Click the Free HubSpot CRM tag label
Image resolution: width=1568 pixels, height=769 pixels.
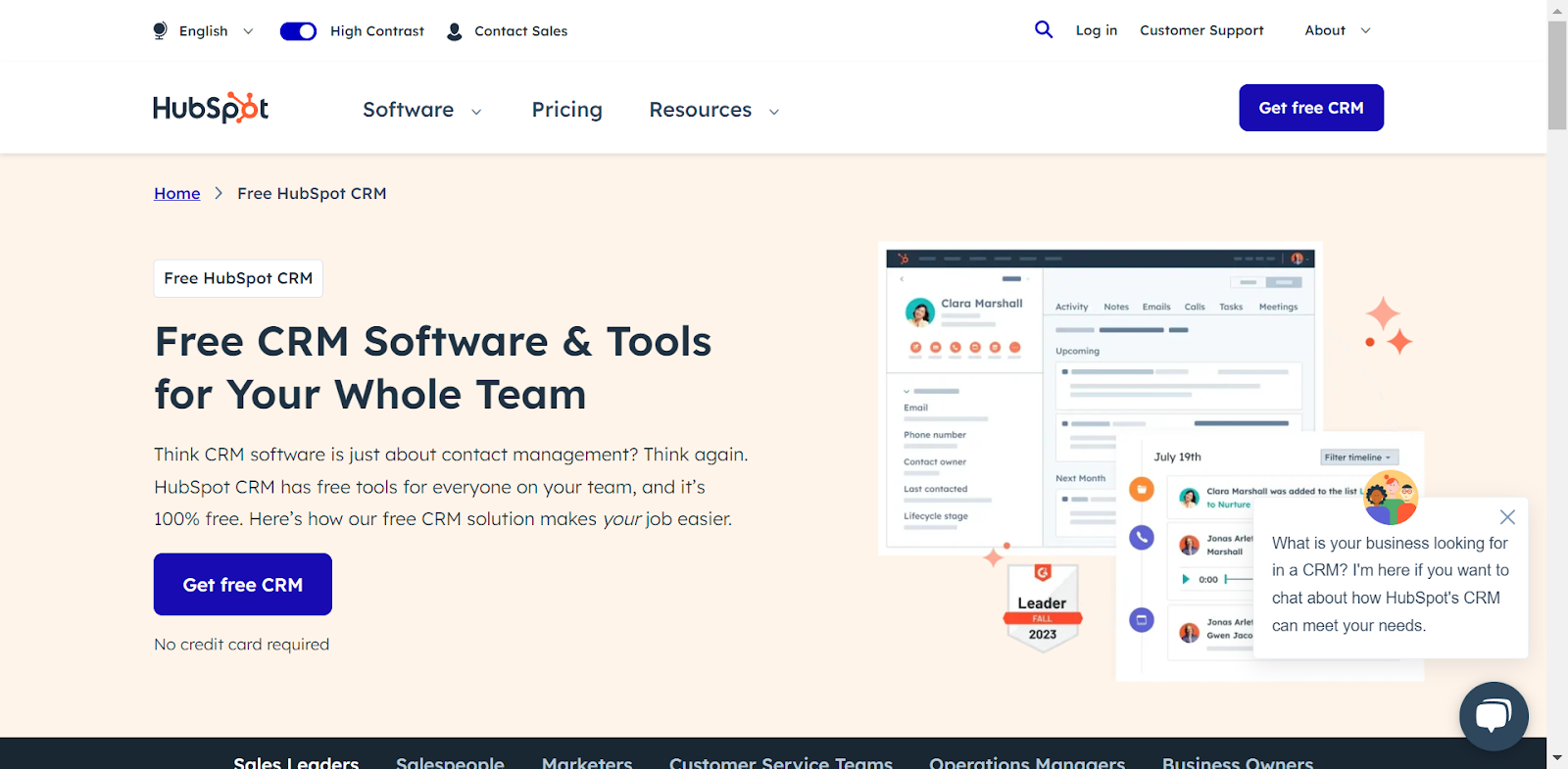(x=238, y=278)
